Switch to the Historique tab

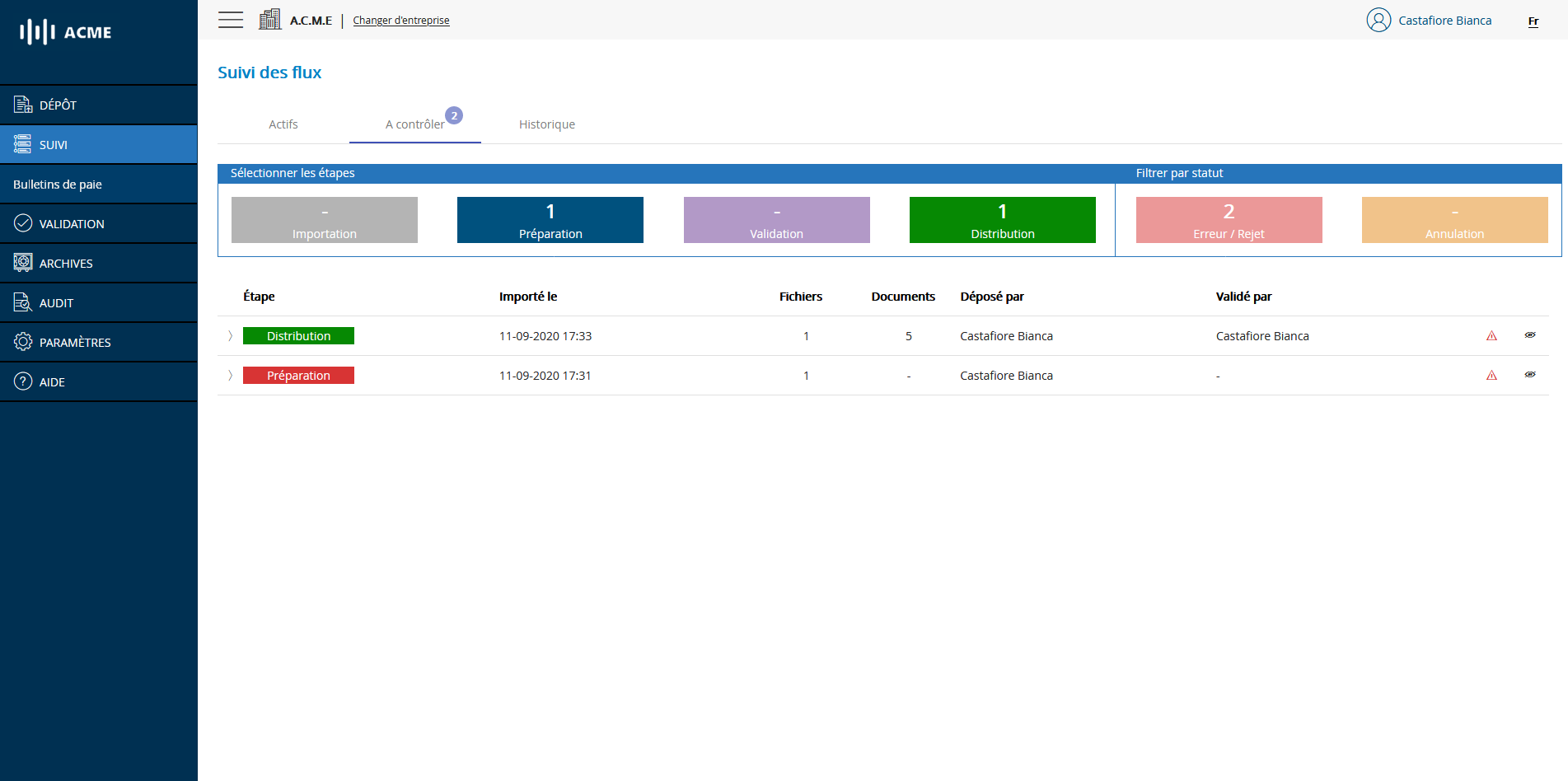[546, 124]
